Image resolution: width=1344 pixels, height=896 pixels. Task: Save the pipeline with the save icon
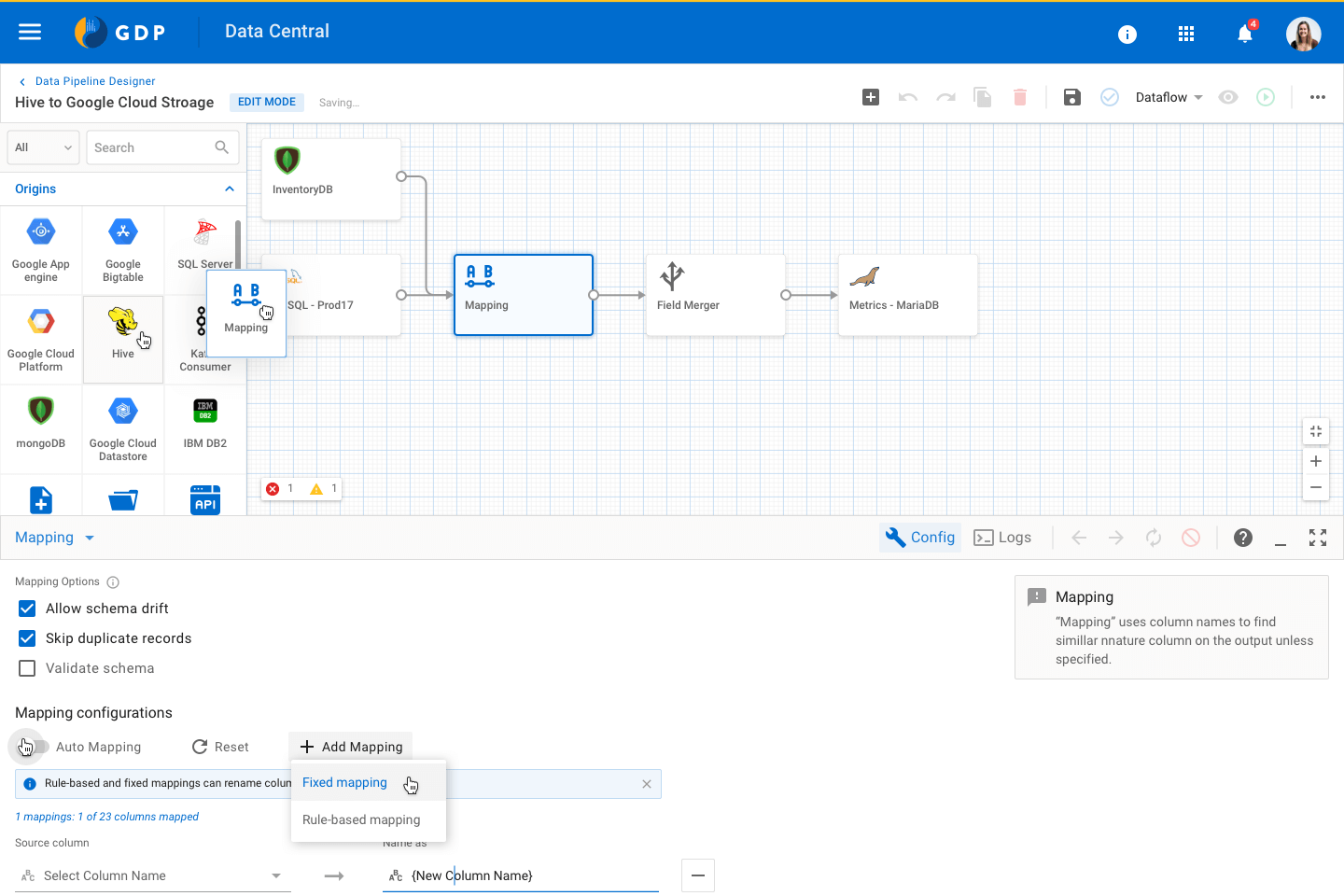1071,96
